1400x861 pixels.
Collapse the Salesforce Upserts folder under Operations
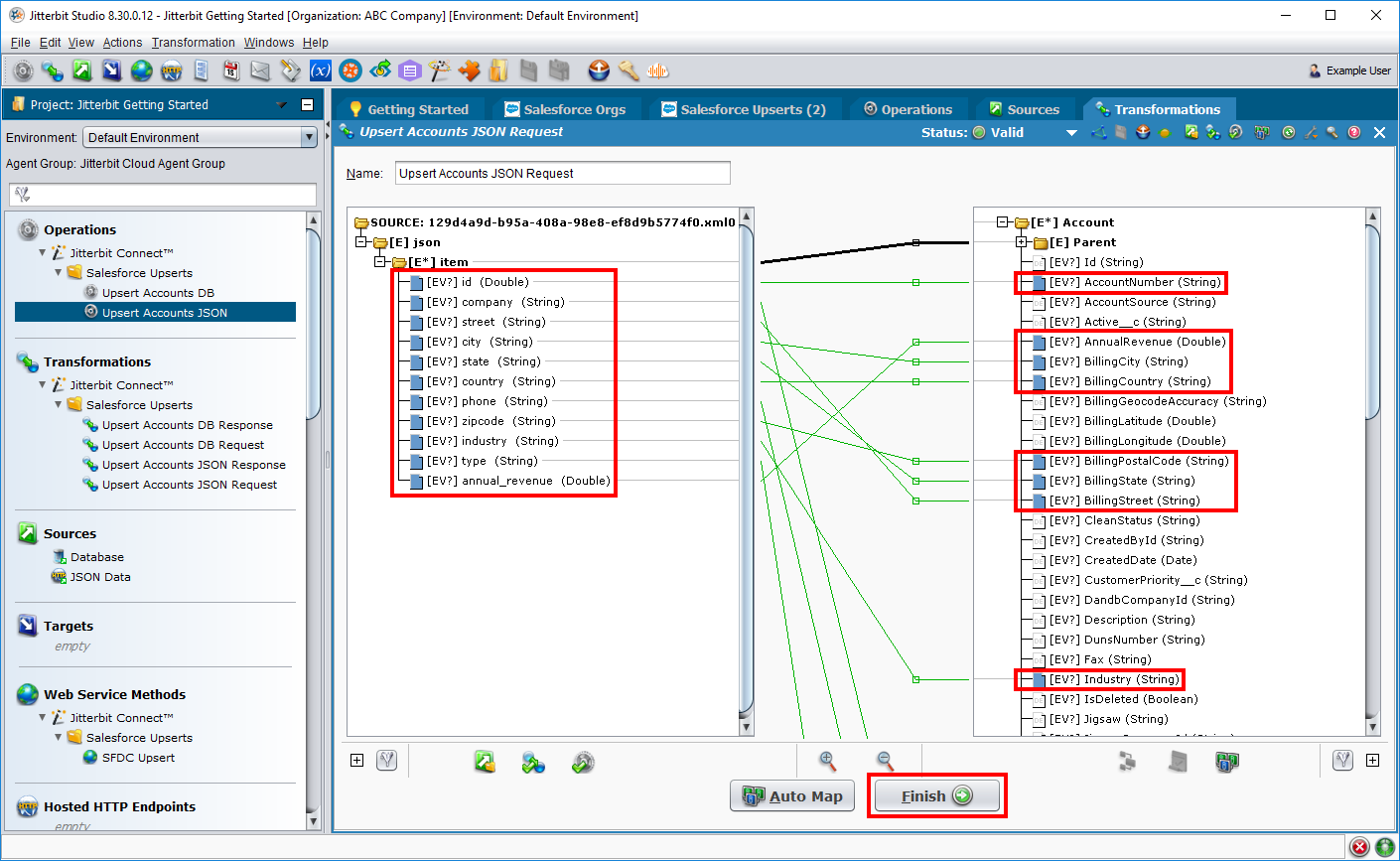[x=59, y=273]
